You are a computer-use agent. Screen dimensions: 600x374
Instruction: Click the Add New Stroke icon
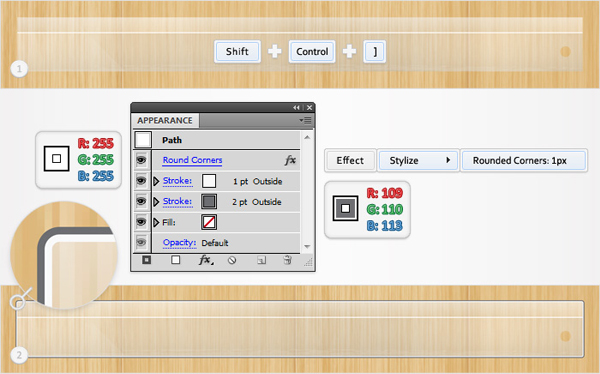(147, 260)
